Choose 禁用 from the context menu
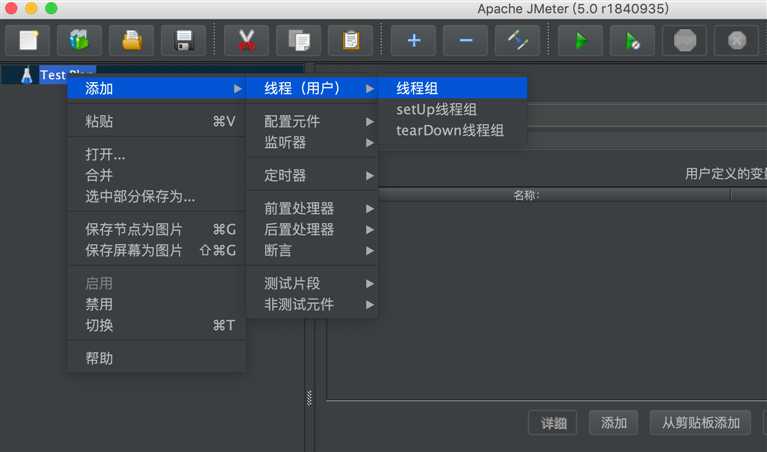The image size is (767, 452). pyautogui.click(x=156, y=304)
